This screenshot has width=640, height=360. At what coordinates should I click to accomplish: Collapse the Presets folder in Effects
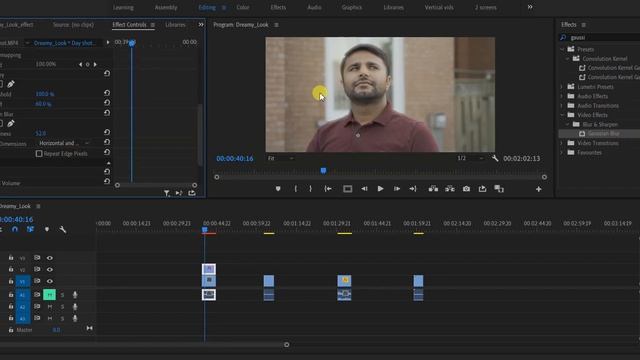tap(562, 49)
